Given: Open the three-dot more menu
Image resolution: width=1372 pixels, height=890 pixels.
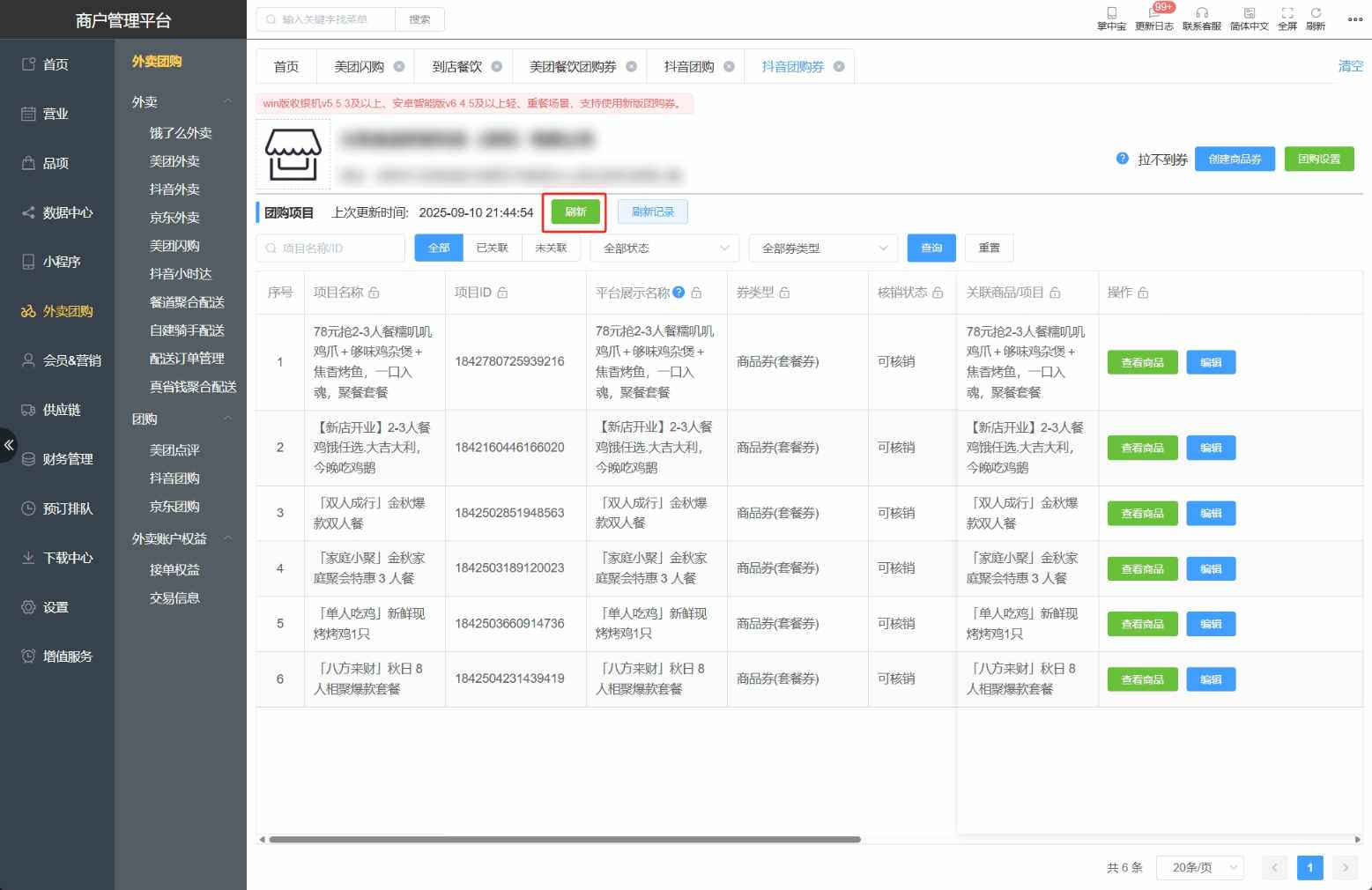Looking at the screenshot, I should coord(1355,19).
